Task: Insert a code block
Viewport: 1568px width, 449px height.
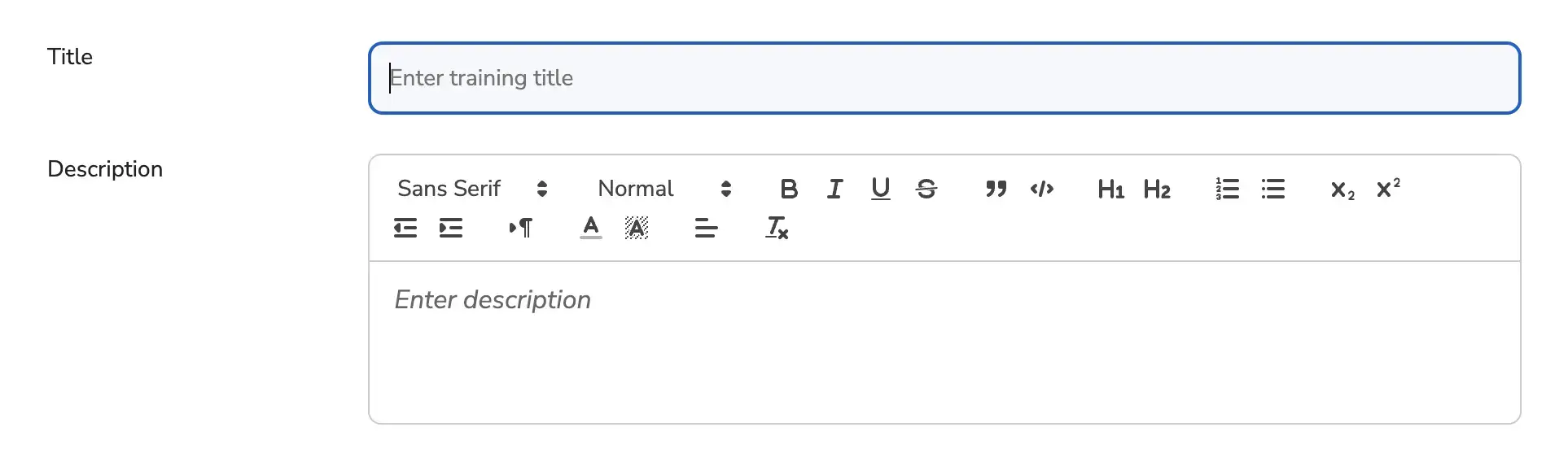Action: [1042, 189]
